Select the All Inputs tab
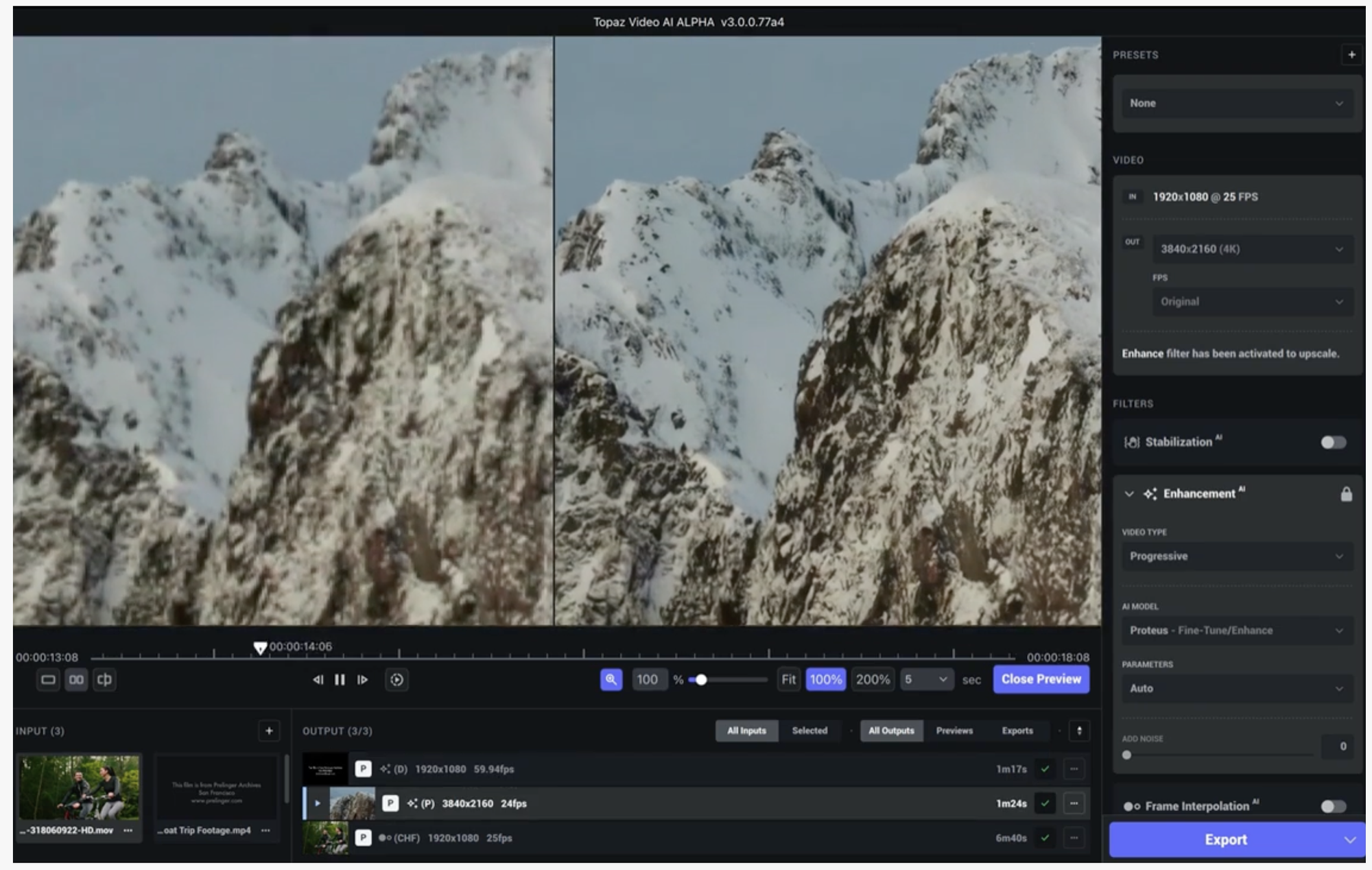Screen dimensions: 1372x870 point(746,731)
